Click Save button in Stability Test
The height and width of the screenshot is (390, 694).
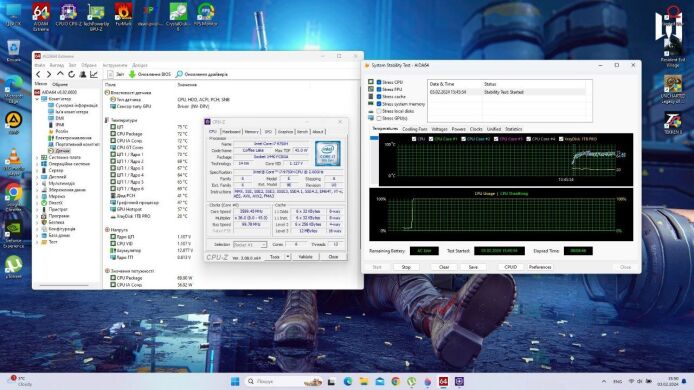(x=473, y=267)
